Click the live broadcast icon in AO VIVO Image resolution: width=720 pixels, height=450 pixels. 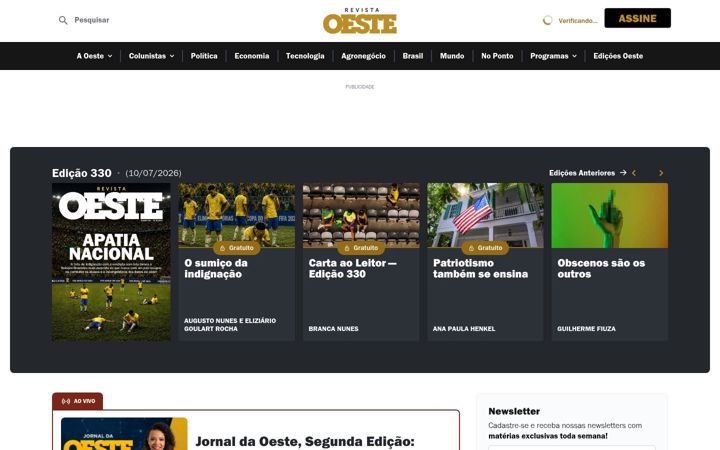pos(66,401)
